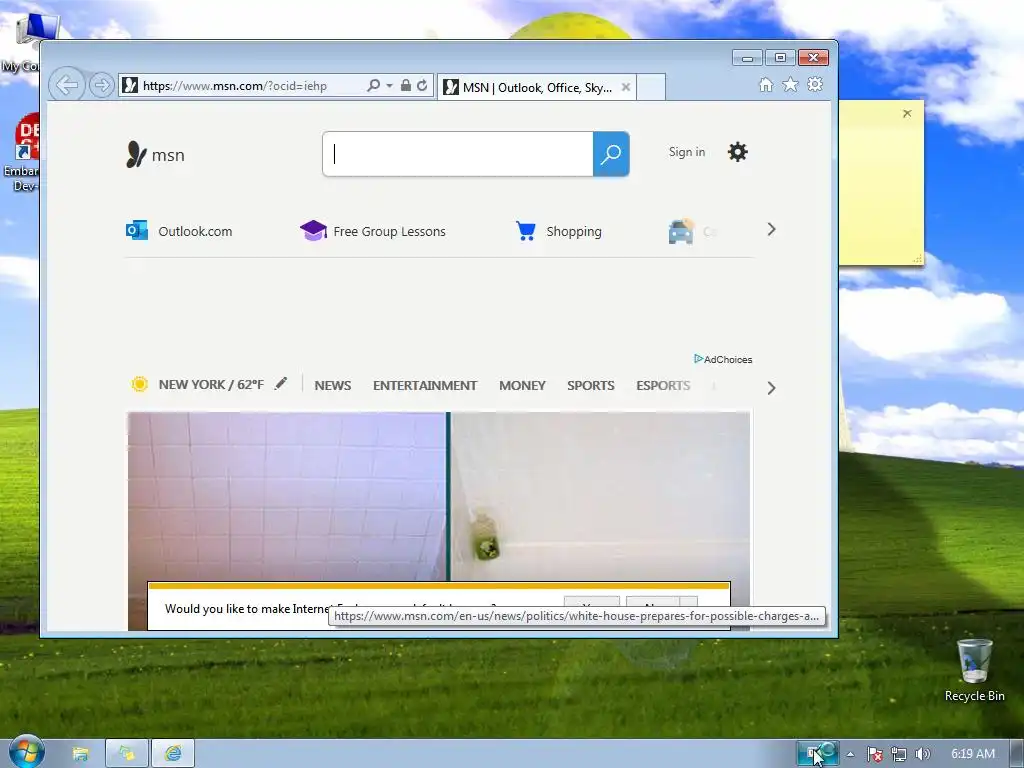1024x768 pixels.
Task: Expand more shortcuts with the right chevron
Action: [771, 229]
